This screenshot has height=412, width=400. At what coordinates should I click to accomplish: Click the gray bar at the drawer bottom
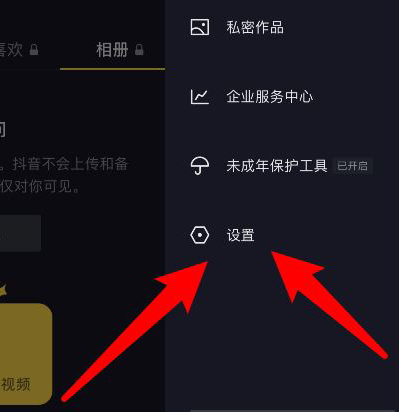tap(292, 411)
